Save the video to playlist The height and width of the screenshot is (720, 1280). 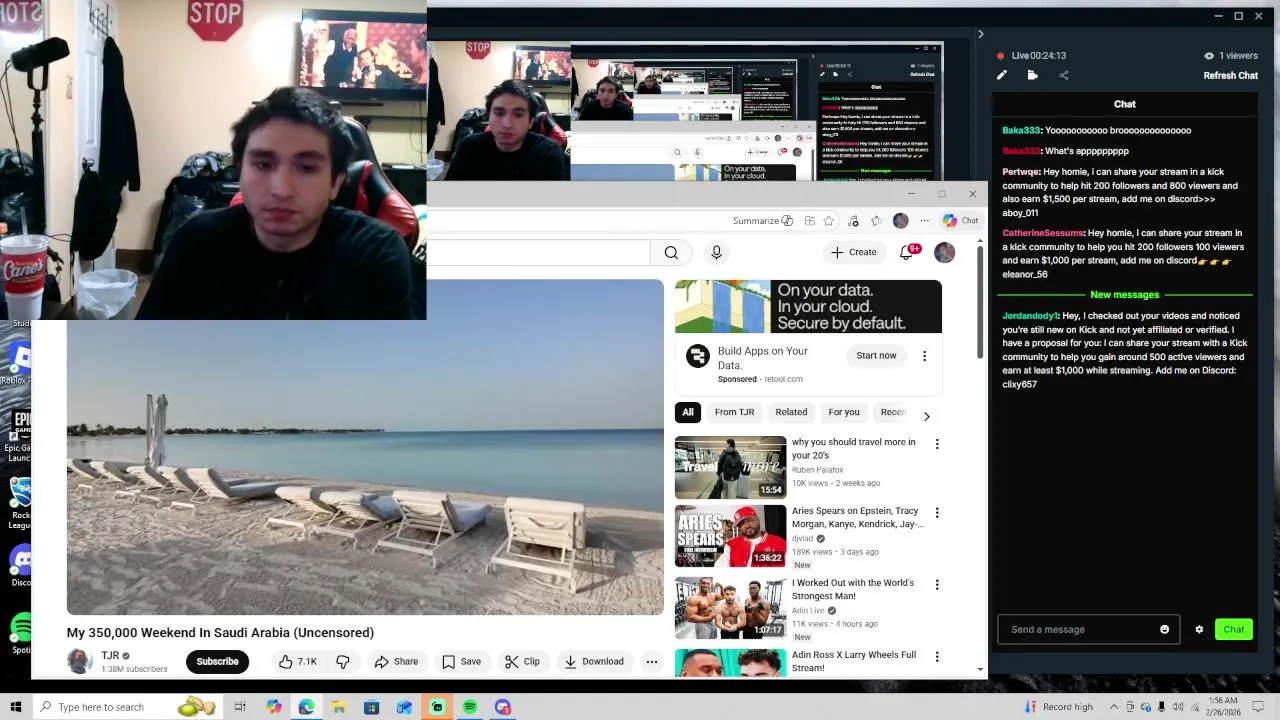point(462,661)
